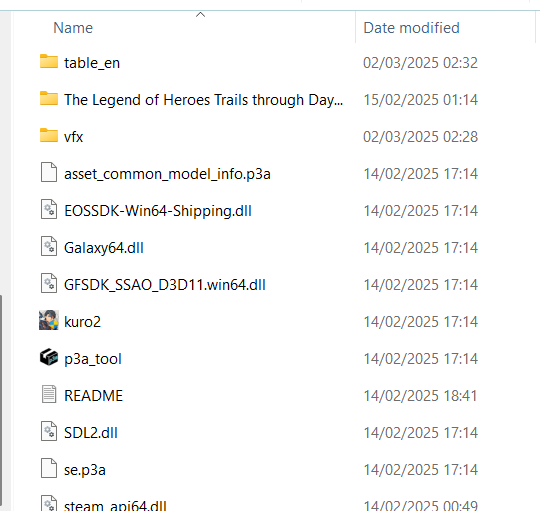Select the se.p3a file name
The height and width of the screenshot is (511, 540).
pos(85,470)
